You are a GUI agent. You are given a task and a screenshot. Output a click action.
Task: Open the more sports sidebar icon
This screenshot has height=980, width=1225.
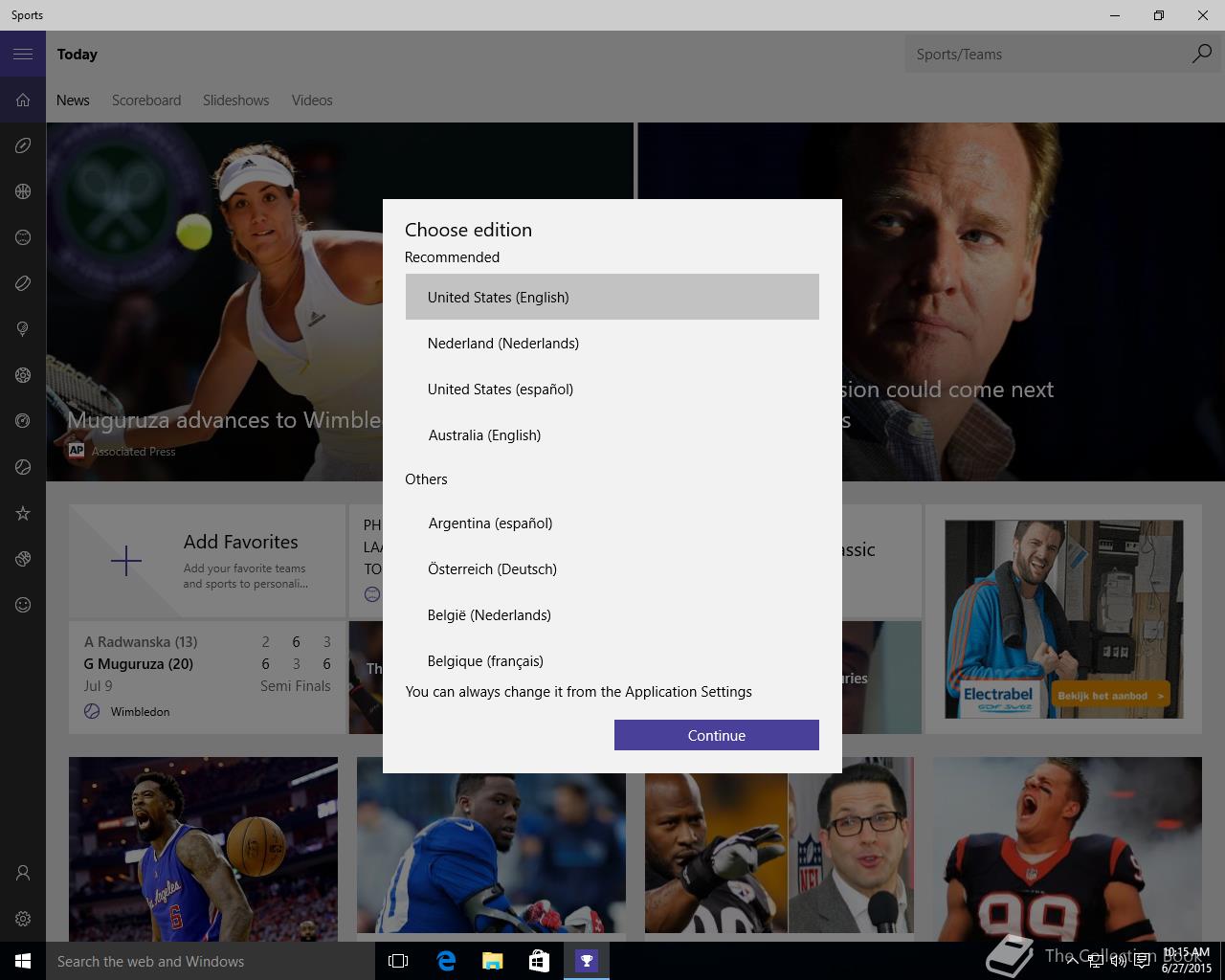pos(23,559)
